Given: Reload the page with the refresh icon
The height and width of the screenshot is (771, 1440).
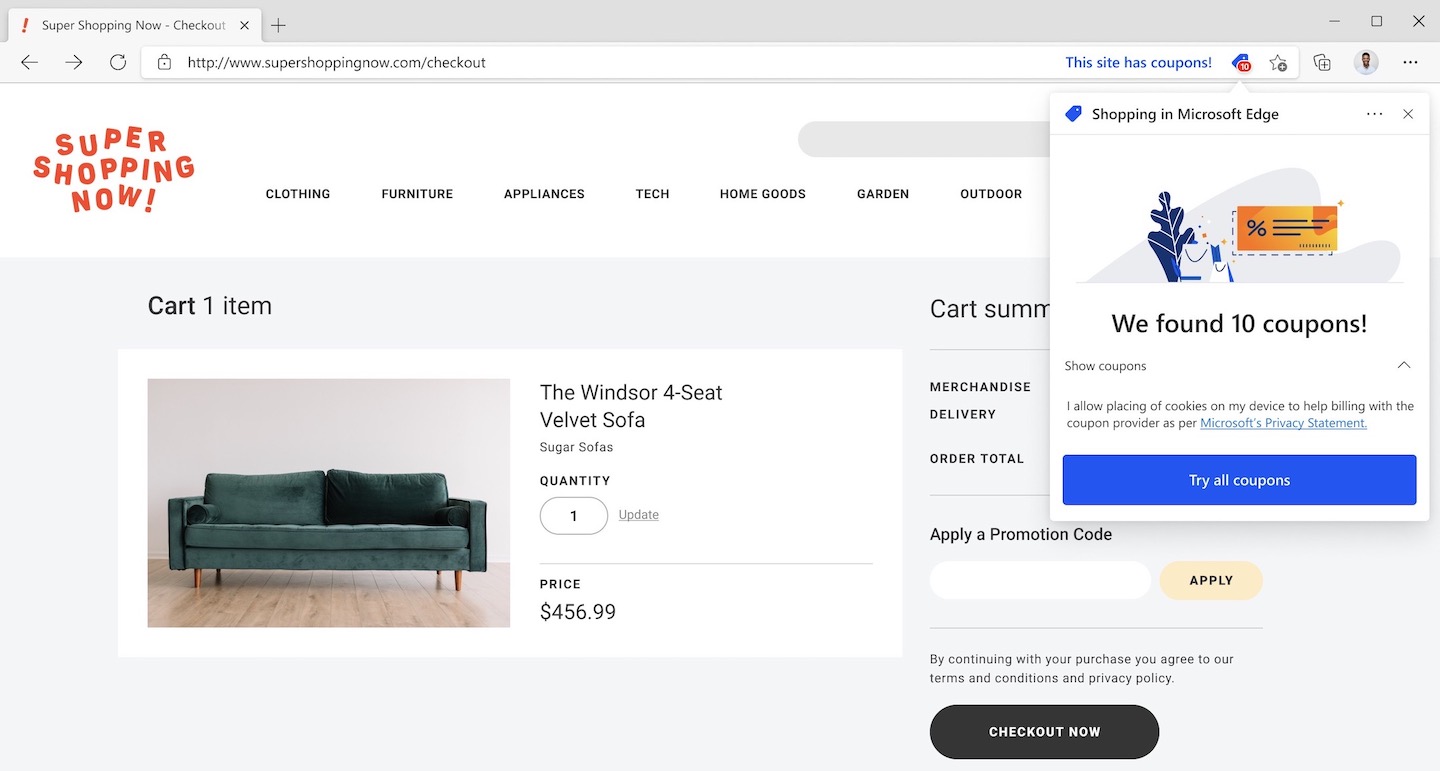Looking at the screenshot, I should 118,62.
